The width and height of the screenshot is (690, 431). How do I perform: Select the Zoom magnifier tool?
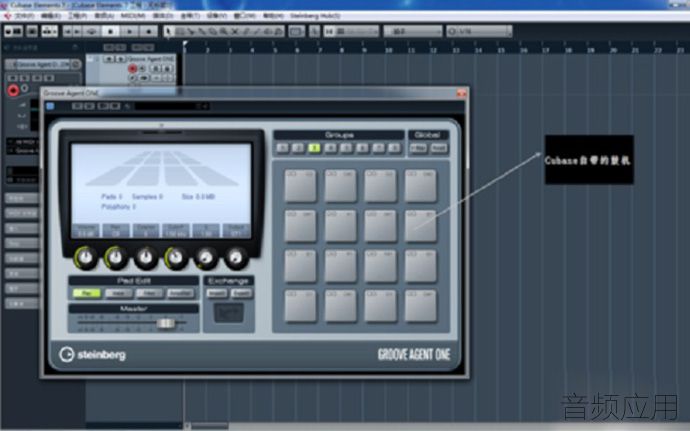pyautogui.click(x=224, y=31)
